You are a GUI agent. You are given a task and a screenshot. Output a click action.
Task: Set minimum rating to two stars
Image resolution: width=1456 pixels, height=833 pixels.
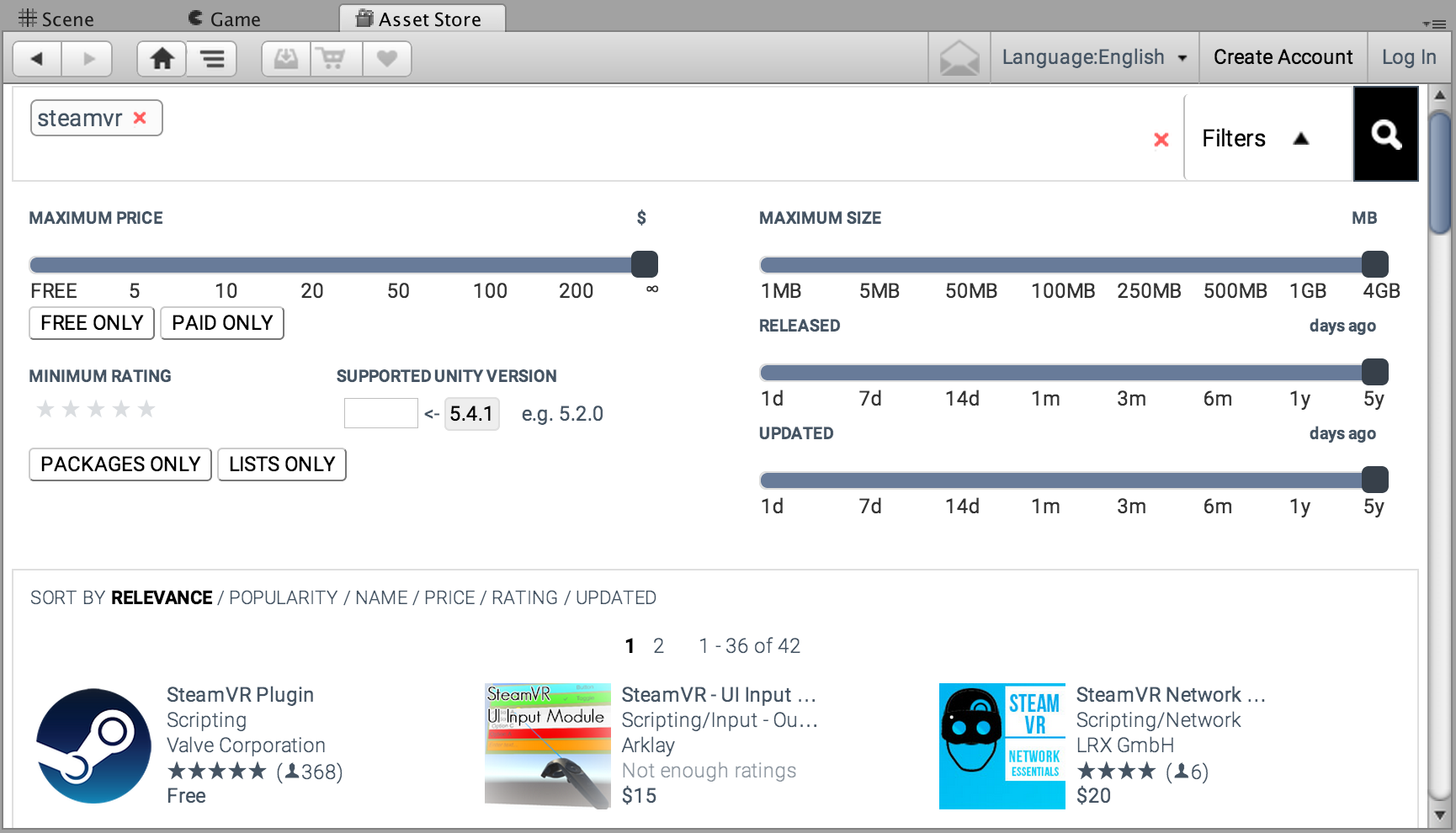point(71,409)
